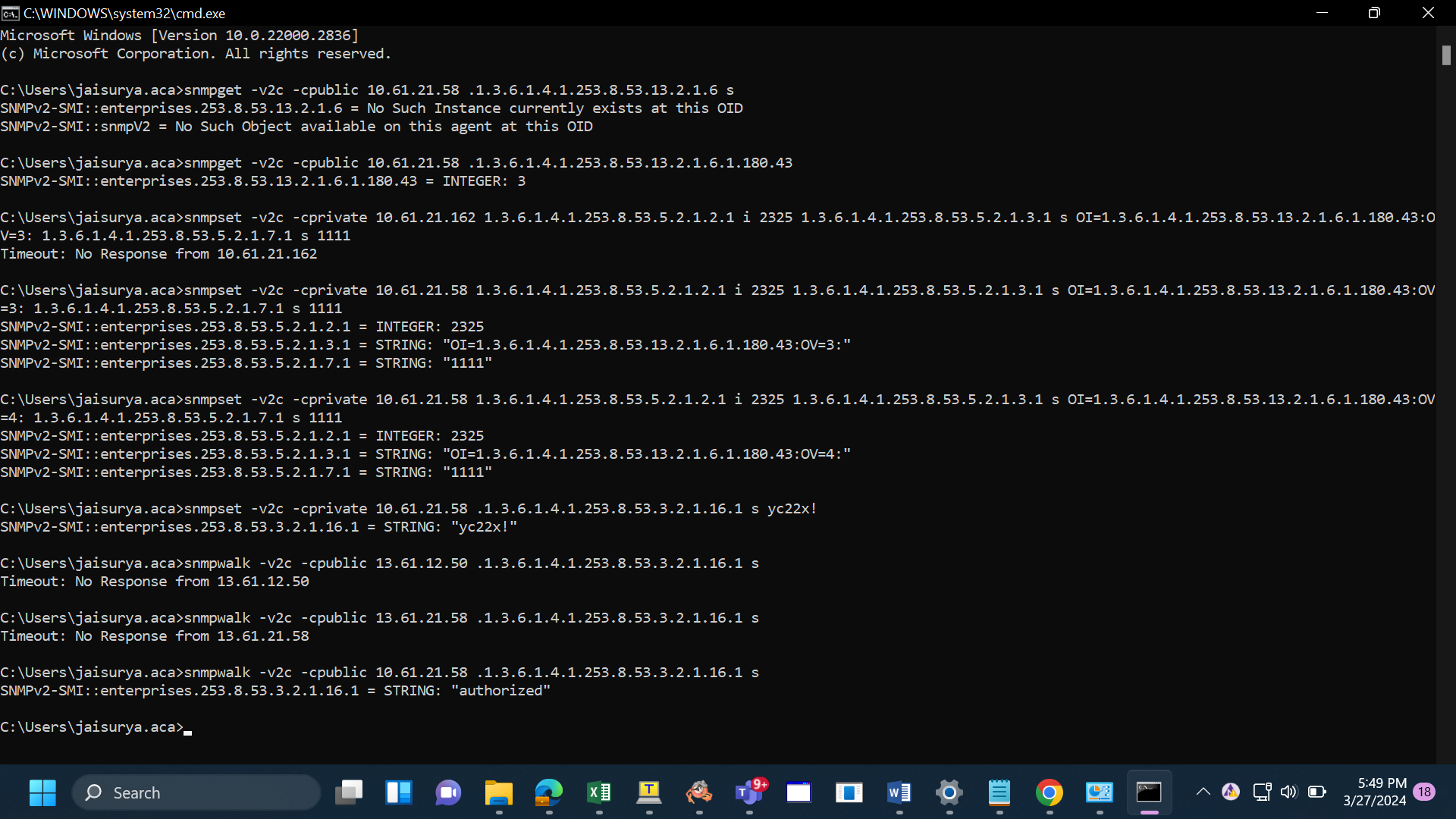Screen dimensions: 1456x819
Task: Open notification center with 18 badge
Action: 1425,792
